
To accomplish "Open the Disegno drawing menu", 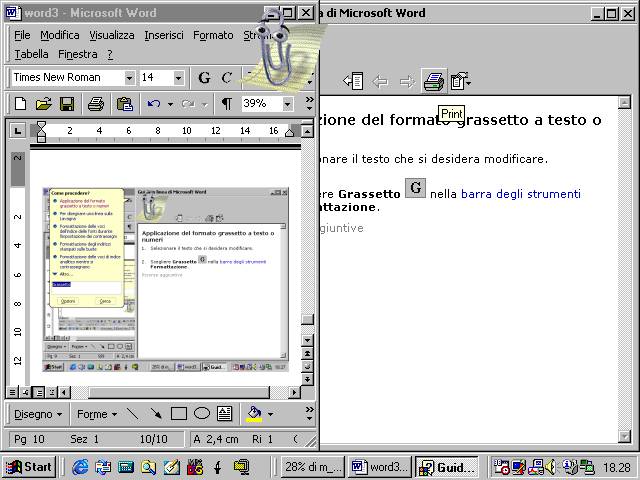I will (x=38, y=414).
